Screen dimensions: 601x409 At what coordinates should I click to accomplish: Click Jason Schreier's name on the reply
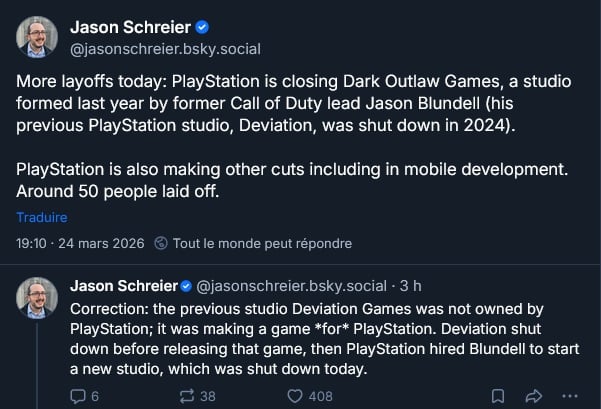point(123,288)
